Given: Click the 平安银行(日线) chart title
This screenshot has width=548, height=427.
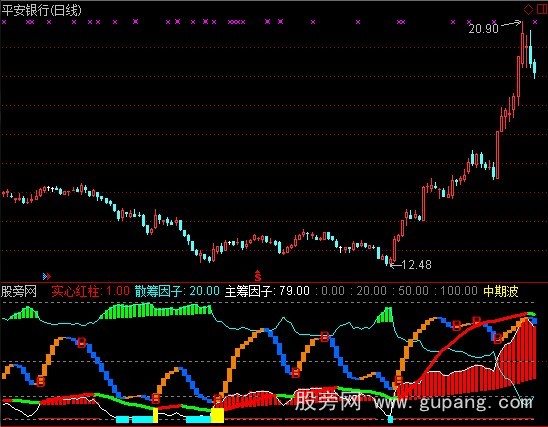Looking at the screenshot, I should point(41,10).
